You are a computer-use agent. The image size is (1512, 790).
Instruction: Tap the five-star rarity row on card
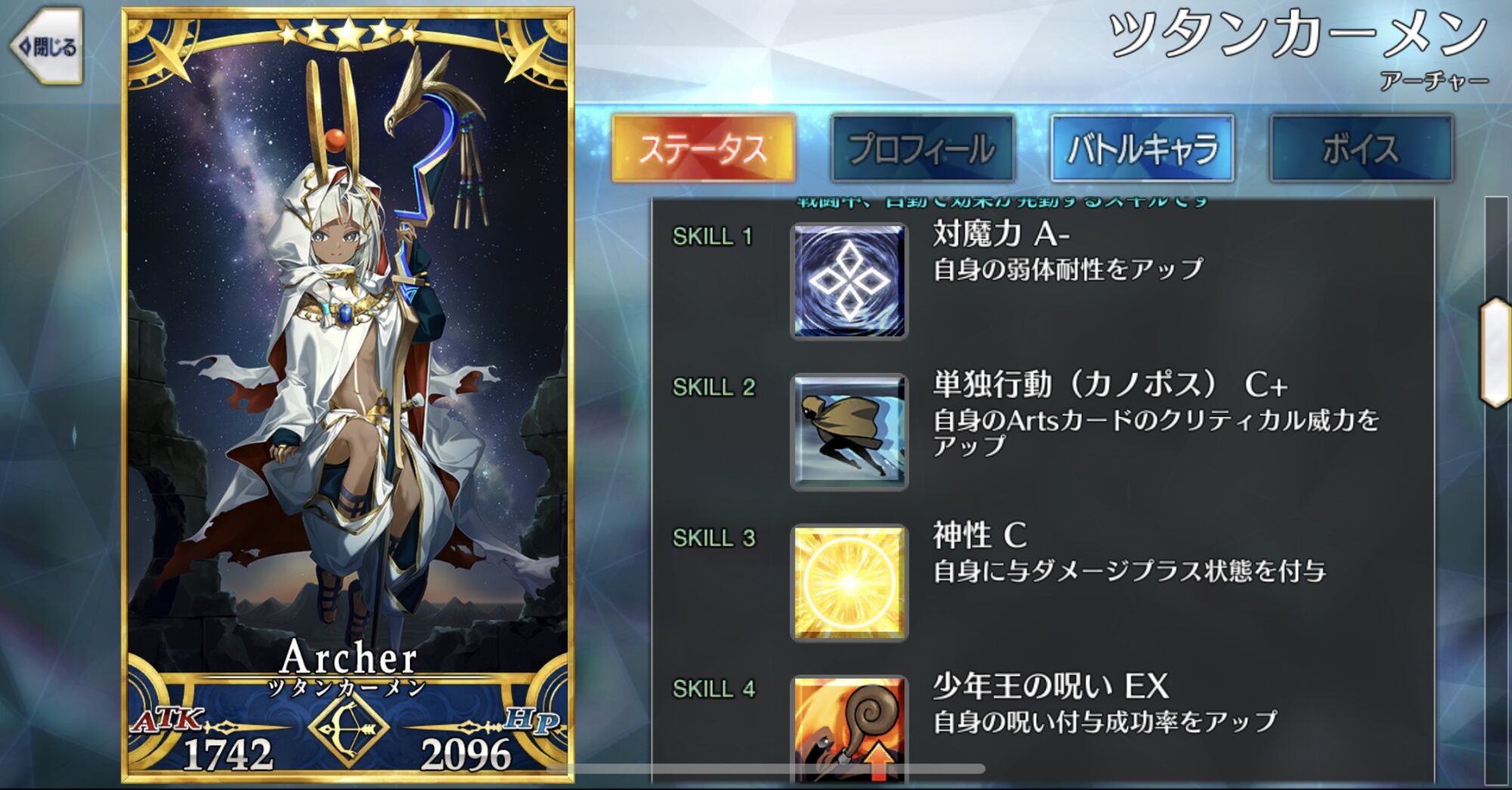pyautogui.click(x=349, y=33)
